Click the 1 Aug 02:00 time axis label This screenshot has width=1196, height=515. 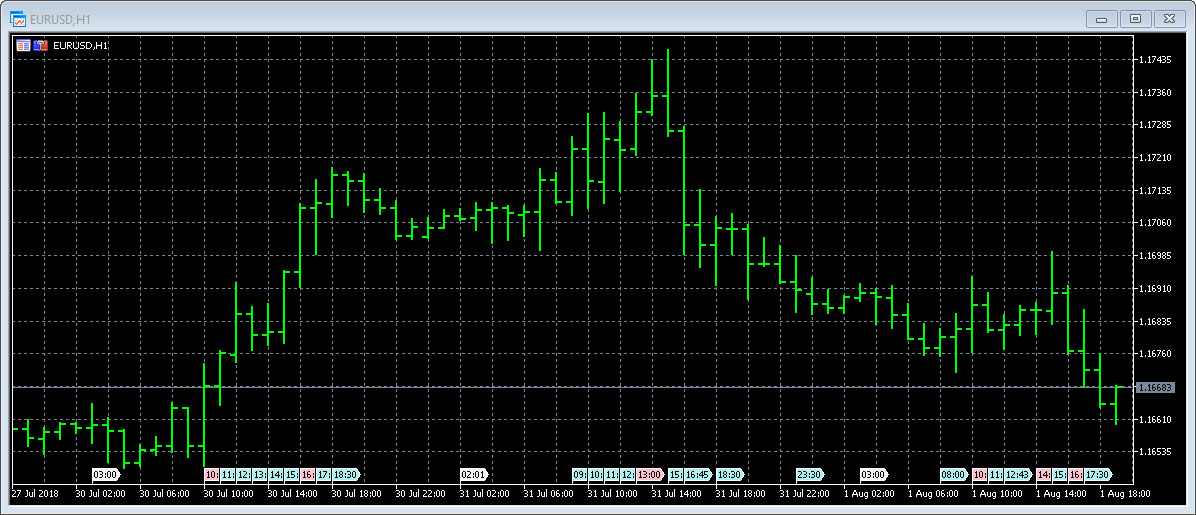point(869,494)
